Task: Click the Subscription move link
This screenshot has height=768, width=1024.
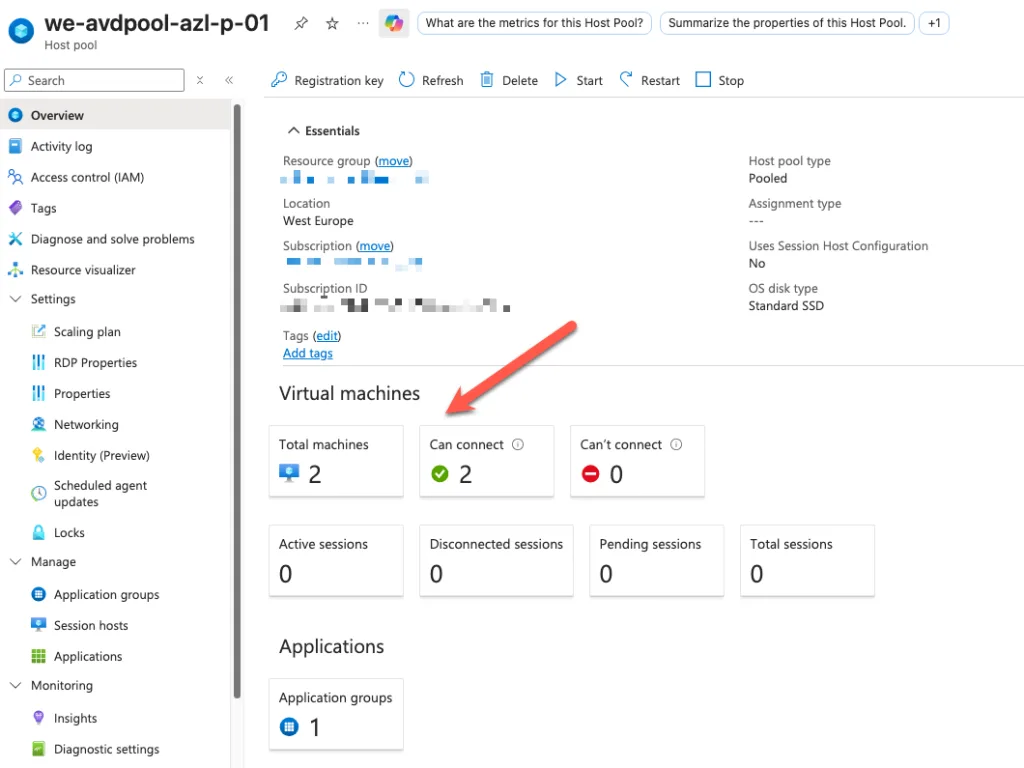Action: pos(375,246)
